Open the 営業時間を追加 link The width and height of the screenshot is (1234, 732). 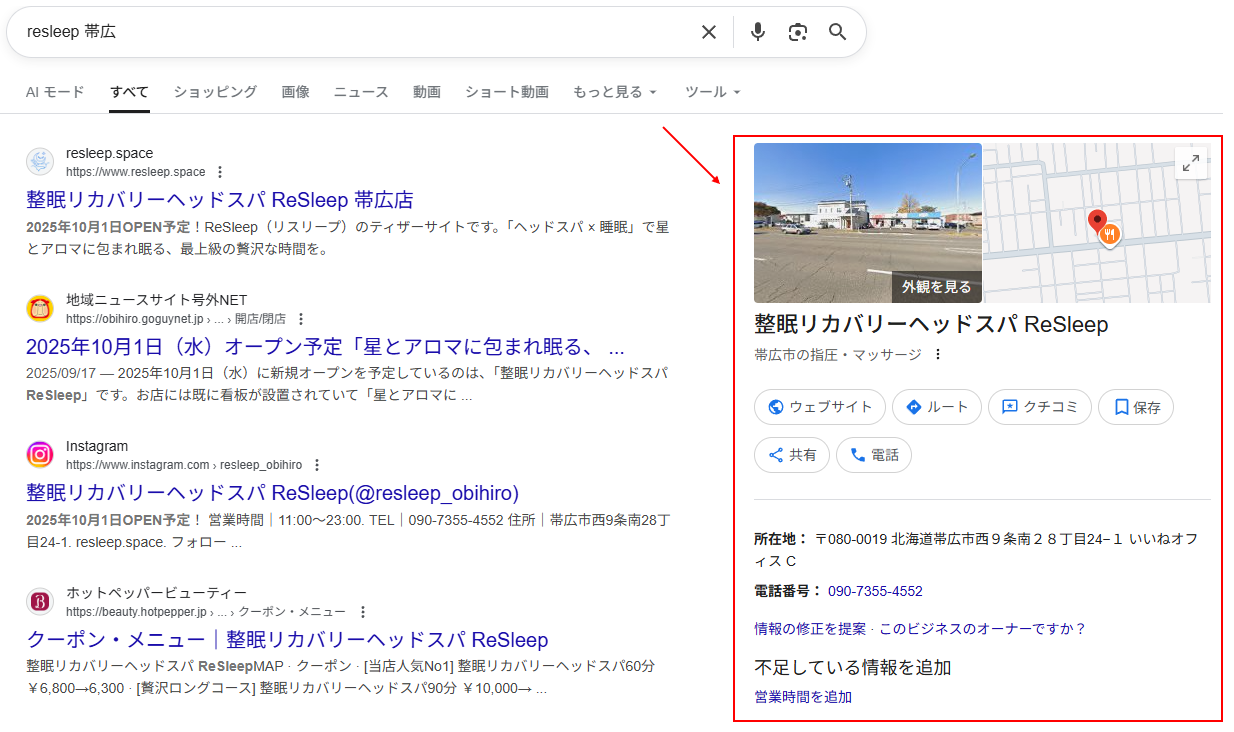point(803,697)
